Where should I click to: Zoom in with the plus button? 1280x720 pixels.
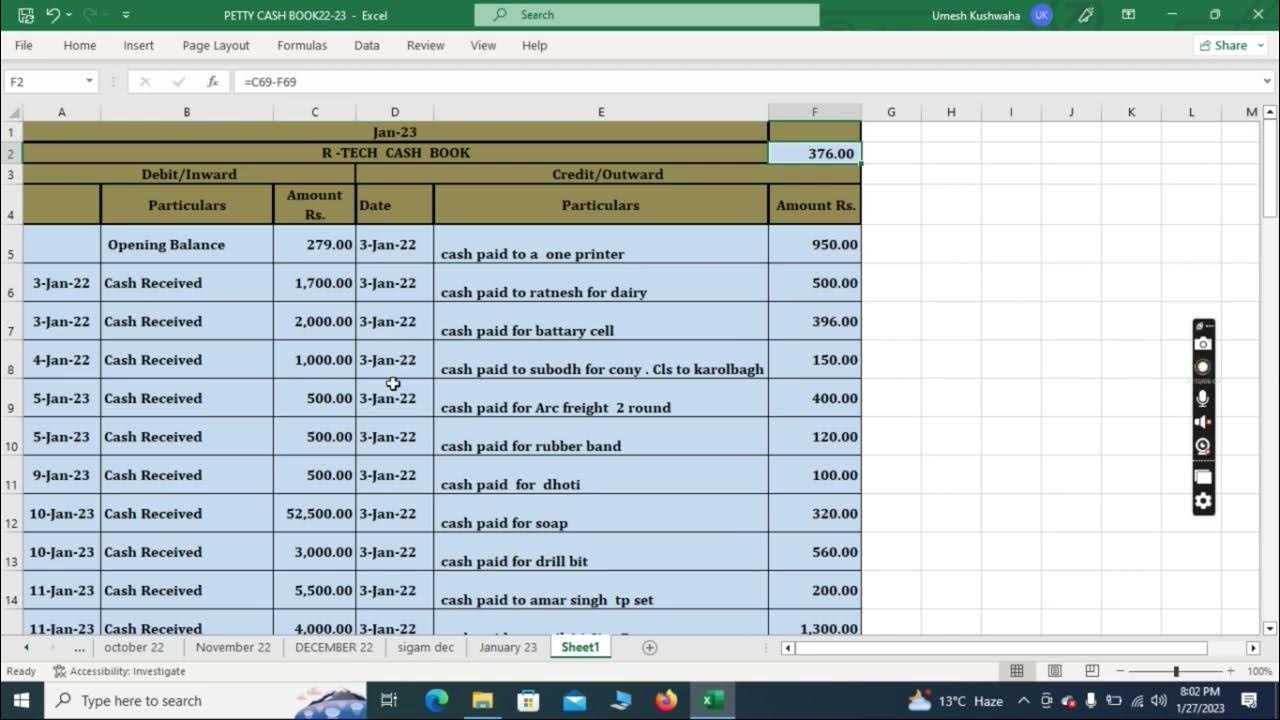(1231, 671)
